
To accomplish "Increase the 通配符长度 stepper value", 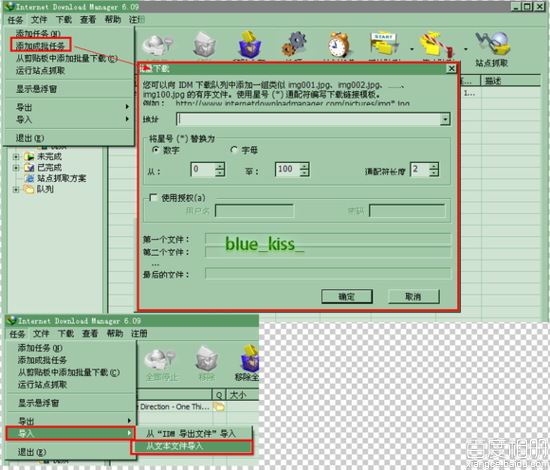I will [434, 166].
